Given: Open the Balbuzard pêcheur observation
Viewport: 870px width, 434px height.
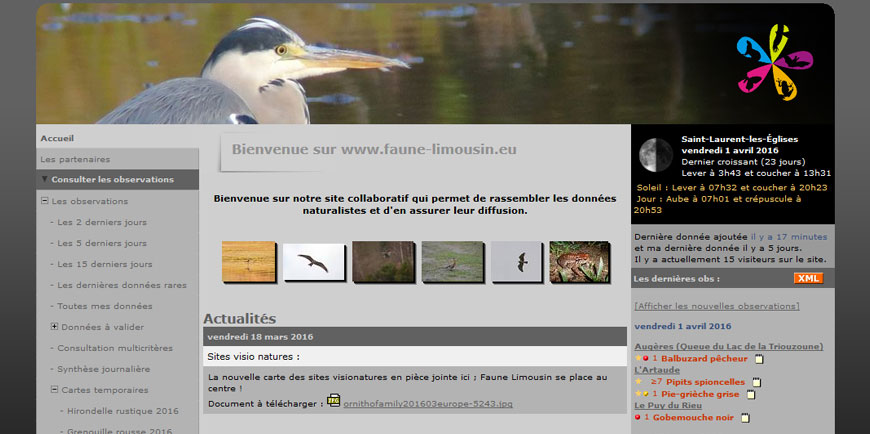Looking at the screenshot, I should pyautogui.click(x=704, y=359).
